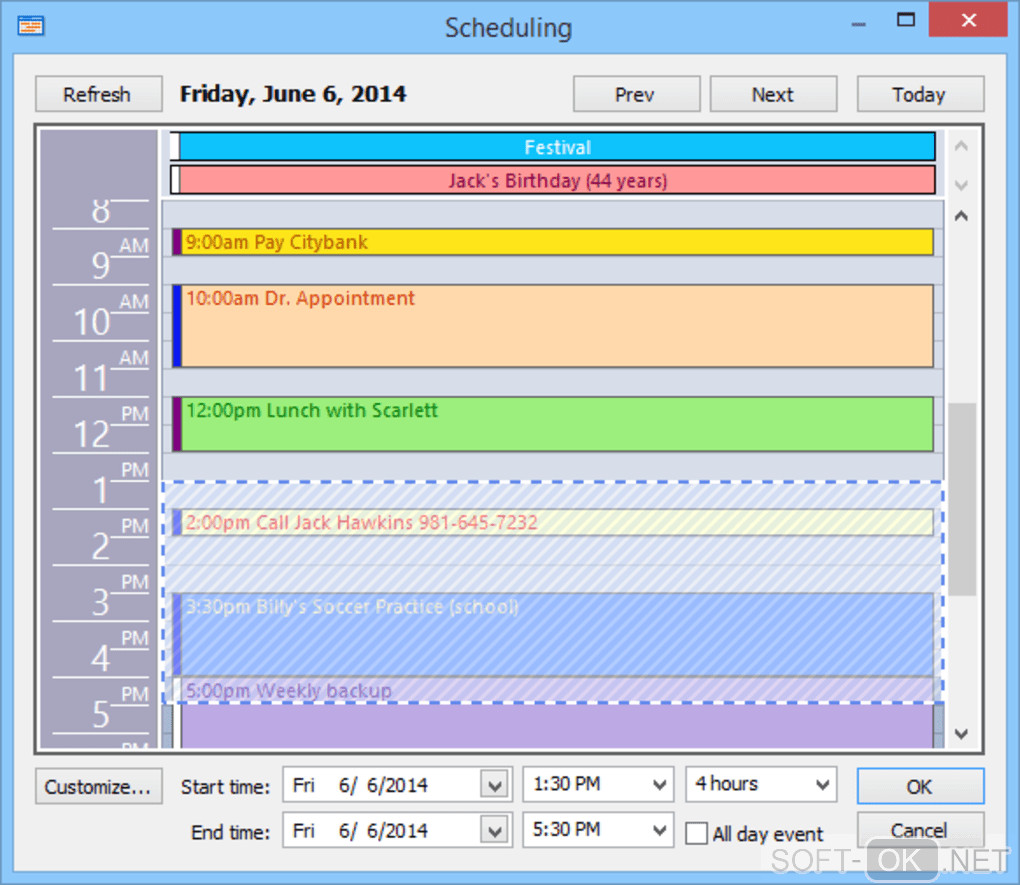The width and height of the screenshot is (1020, 885).
Task: Confirm with the OK button
Action: tap(920, 787)
